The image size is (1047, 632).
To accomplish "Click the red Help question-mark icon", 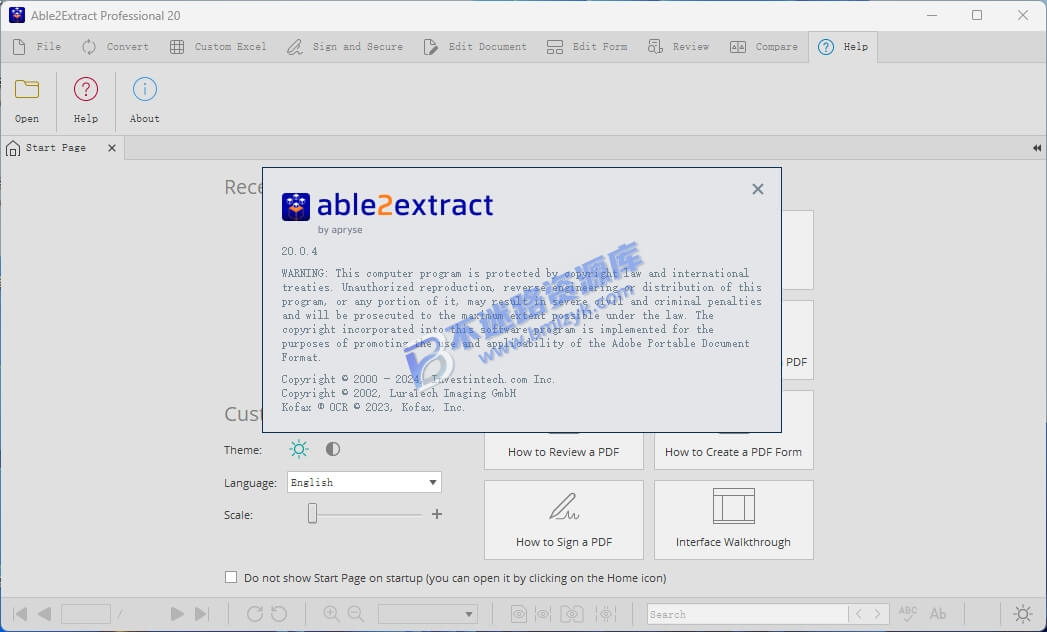I will tap(85, 90).
